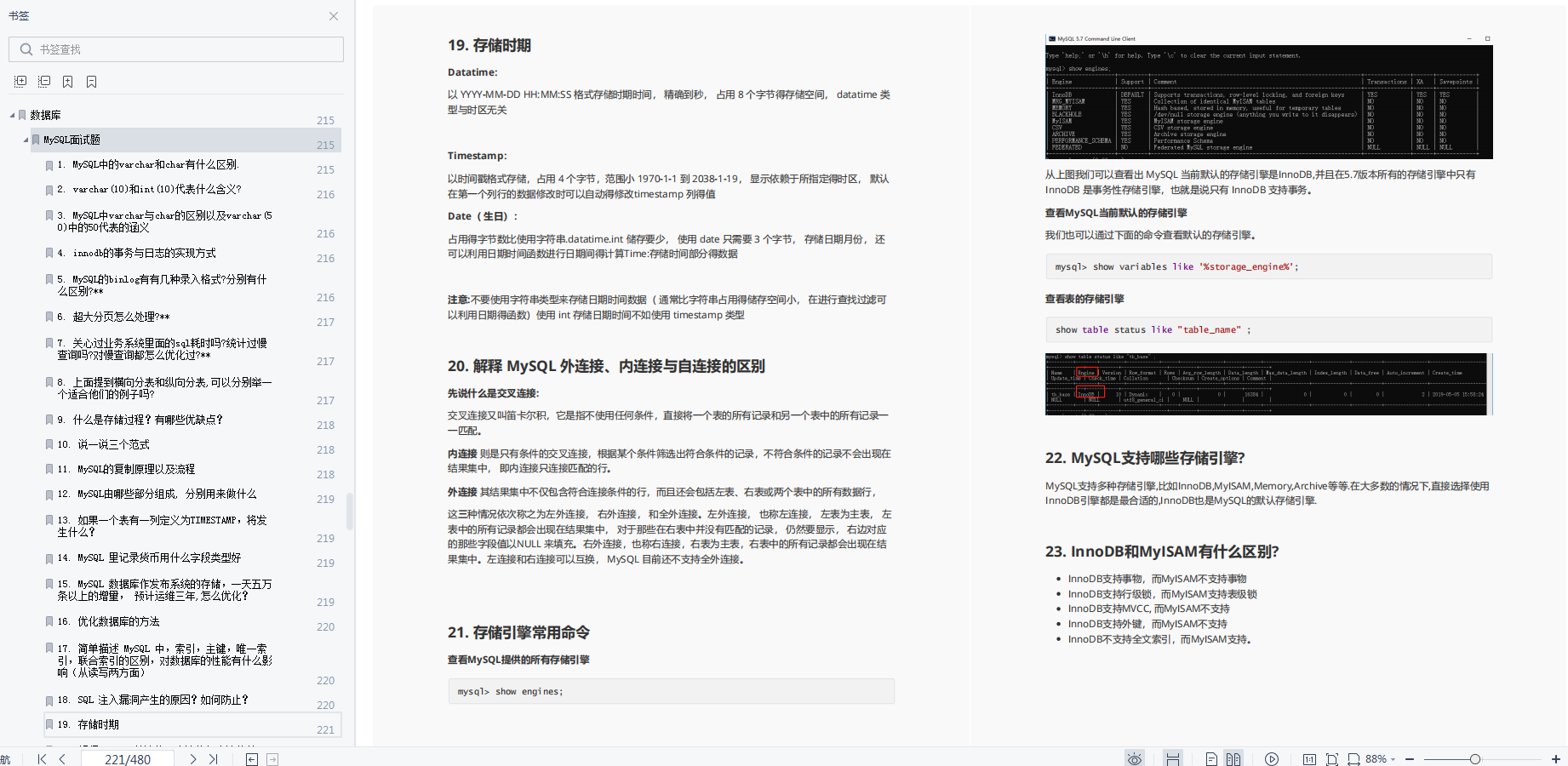Collapse the MySQL面试题 bookmark node
Viewport: 1568px width, 766px height.
pos(26,140)
